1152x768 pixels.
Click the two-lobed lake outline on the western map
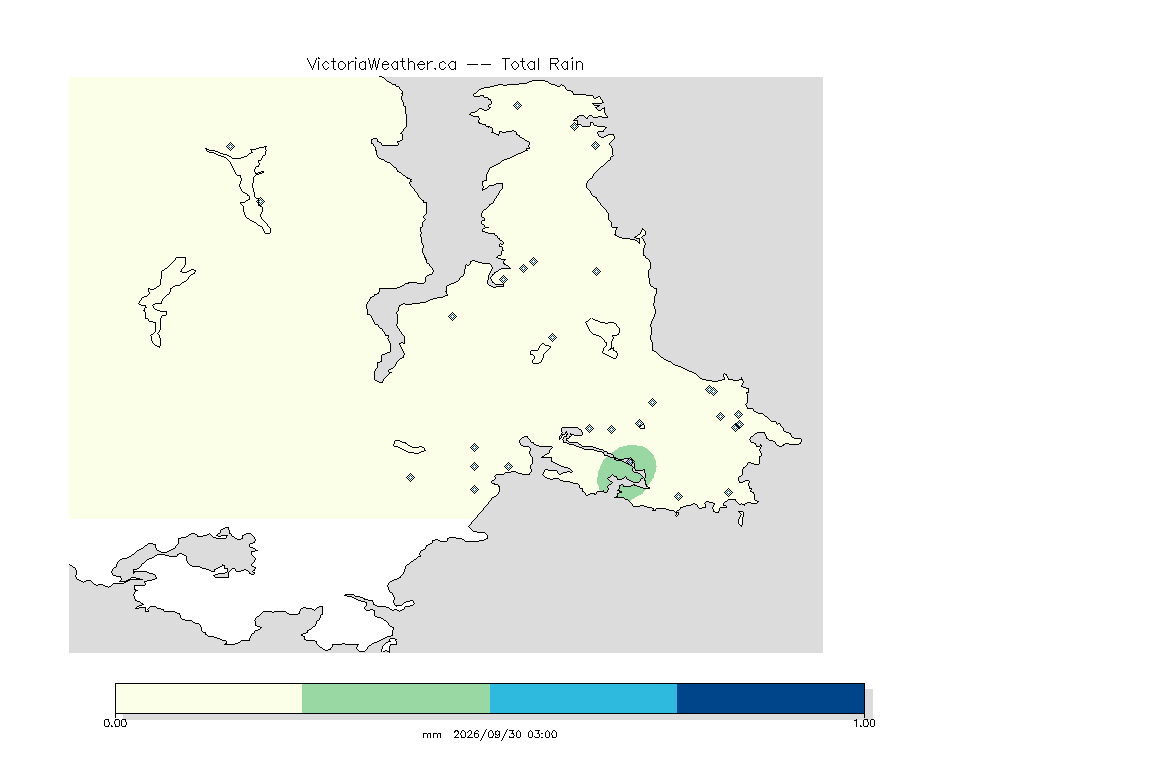tap(166, 301)
